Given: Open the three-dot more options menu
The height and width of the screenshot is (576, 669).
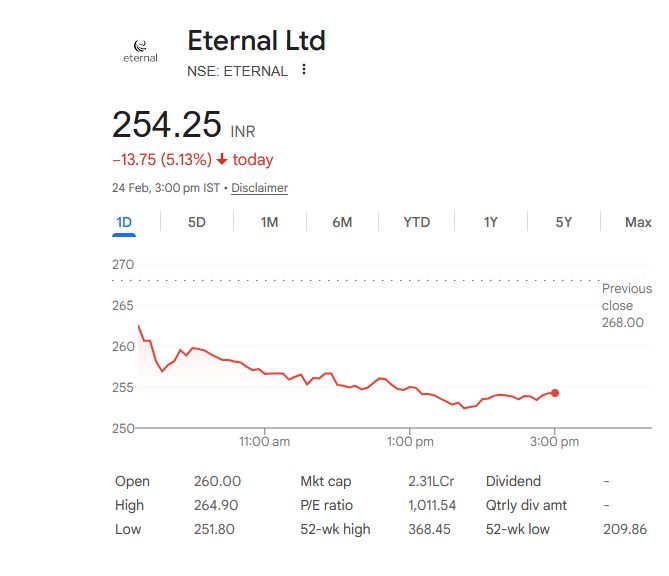Looking at the screenshot, I should click(304, 70).
